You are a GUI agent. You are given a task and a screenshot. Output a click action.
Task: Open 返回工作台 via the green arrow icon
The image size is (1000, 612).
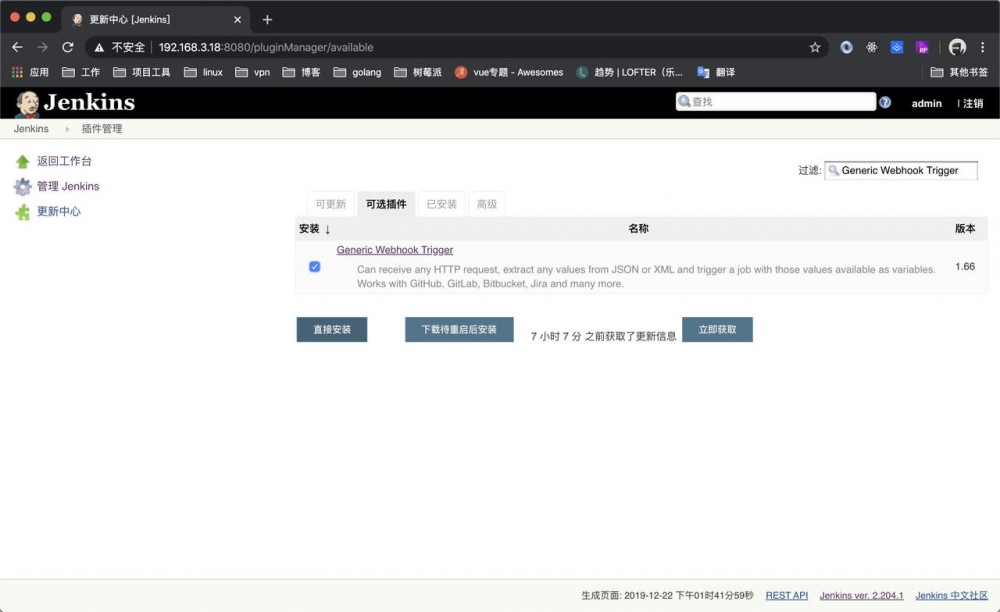click(x=22, y=162)
